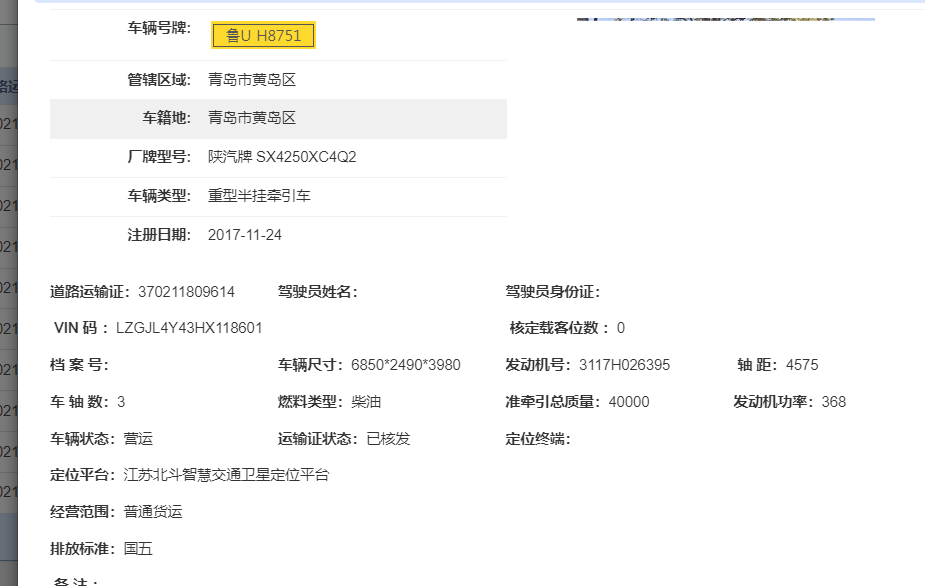
Task: Click the emission standard value 国五
Action: pos(138,549)
